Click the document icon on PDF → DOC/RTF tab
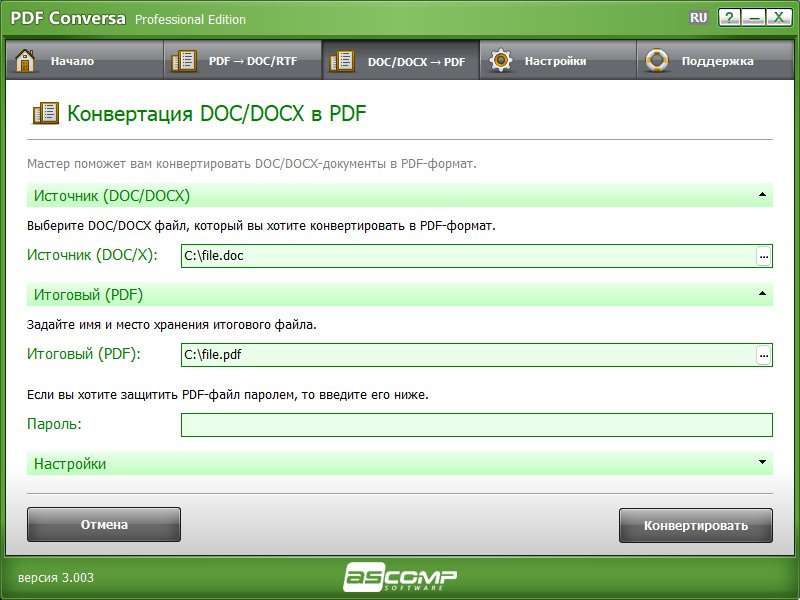The image size is (800, 600). 184,61
